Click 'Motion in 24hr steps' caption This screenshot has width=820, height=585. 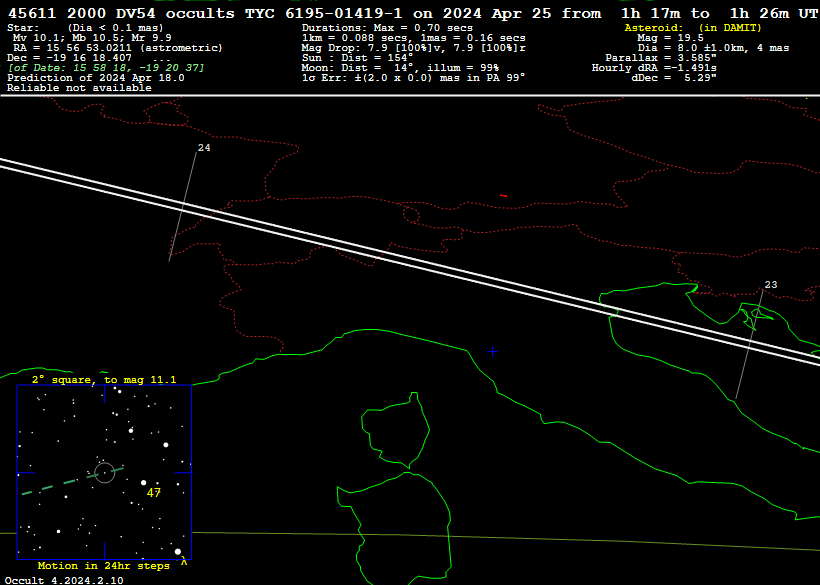[104, 566]
